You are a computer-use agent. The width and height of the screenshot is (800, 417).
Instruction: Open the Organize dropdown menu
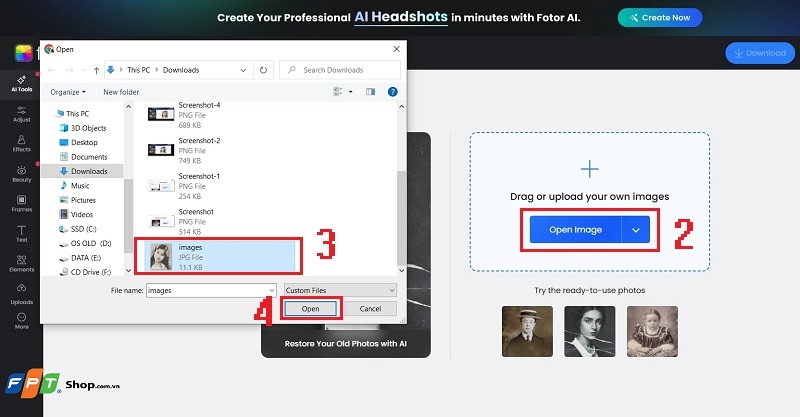click(68, 92)
